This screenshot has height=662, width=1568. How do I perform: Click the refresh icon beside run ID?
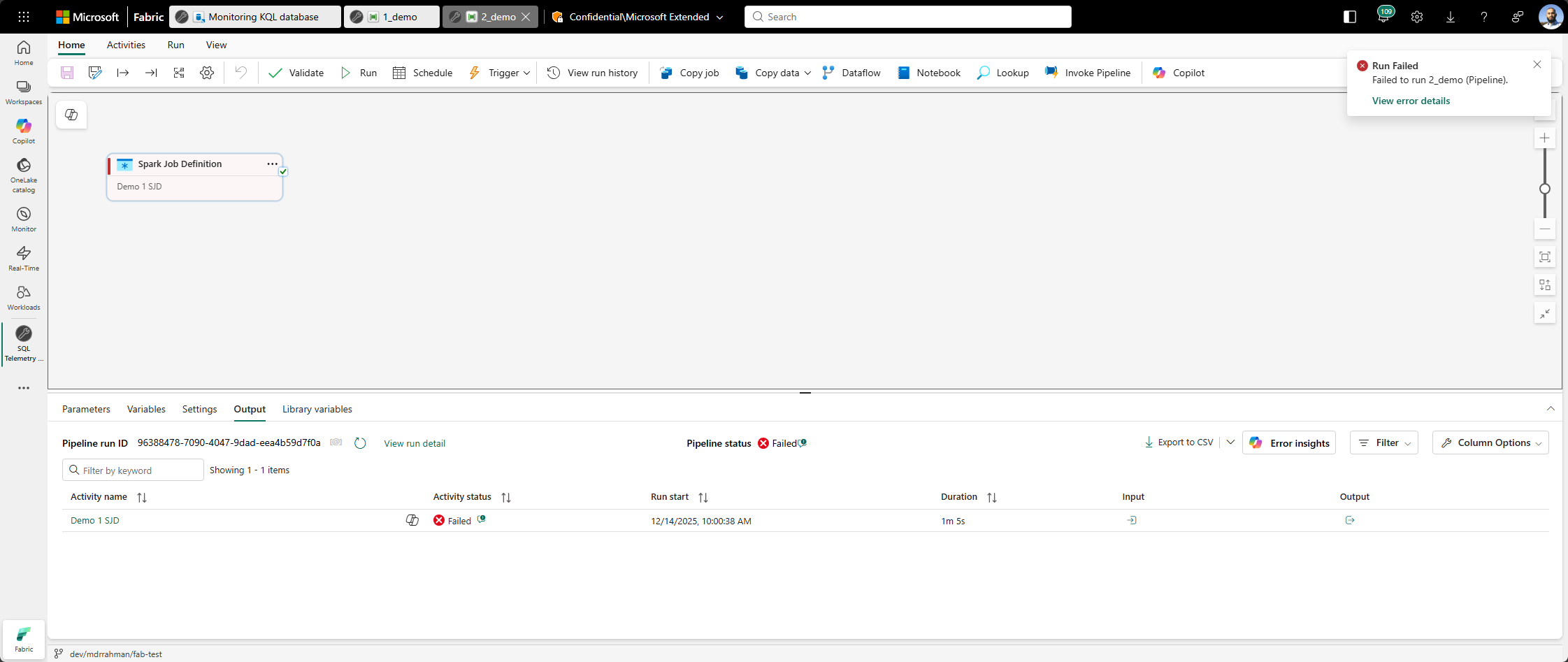click(x=360, y=443)
